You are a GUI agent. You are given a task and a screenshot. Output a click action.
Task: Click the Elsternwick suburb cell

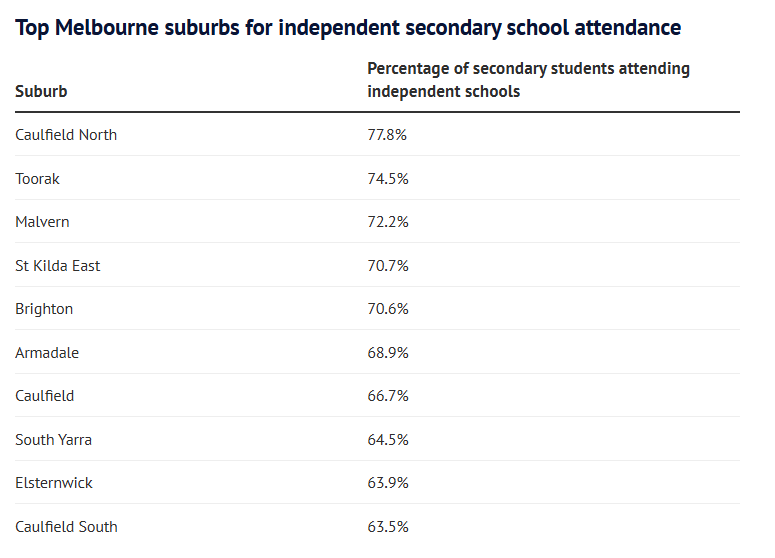click(54, 483)
